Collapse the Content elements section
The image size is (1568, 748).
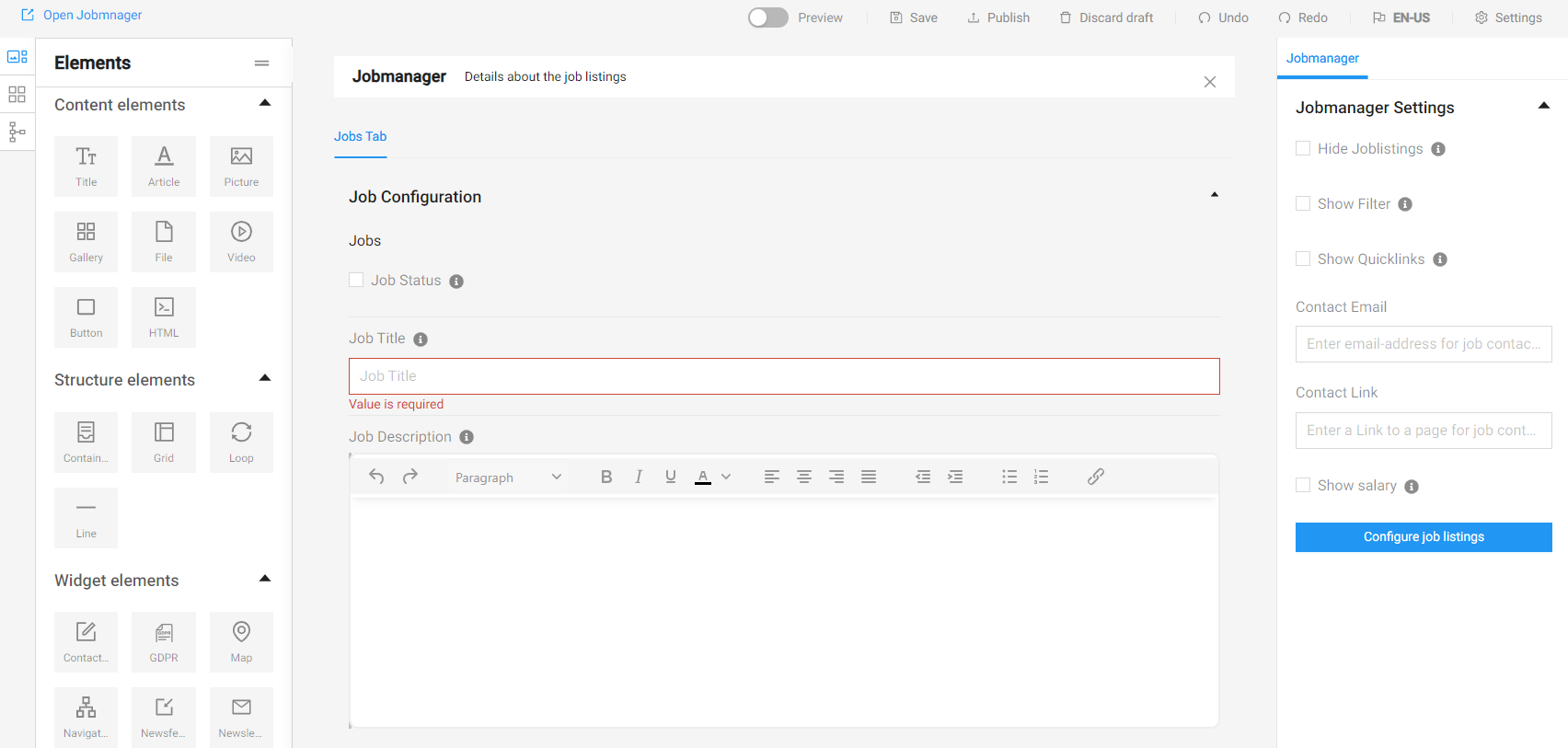click(x=265, y=103)
